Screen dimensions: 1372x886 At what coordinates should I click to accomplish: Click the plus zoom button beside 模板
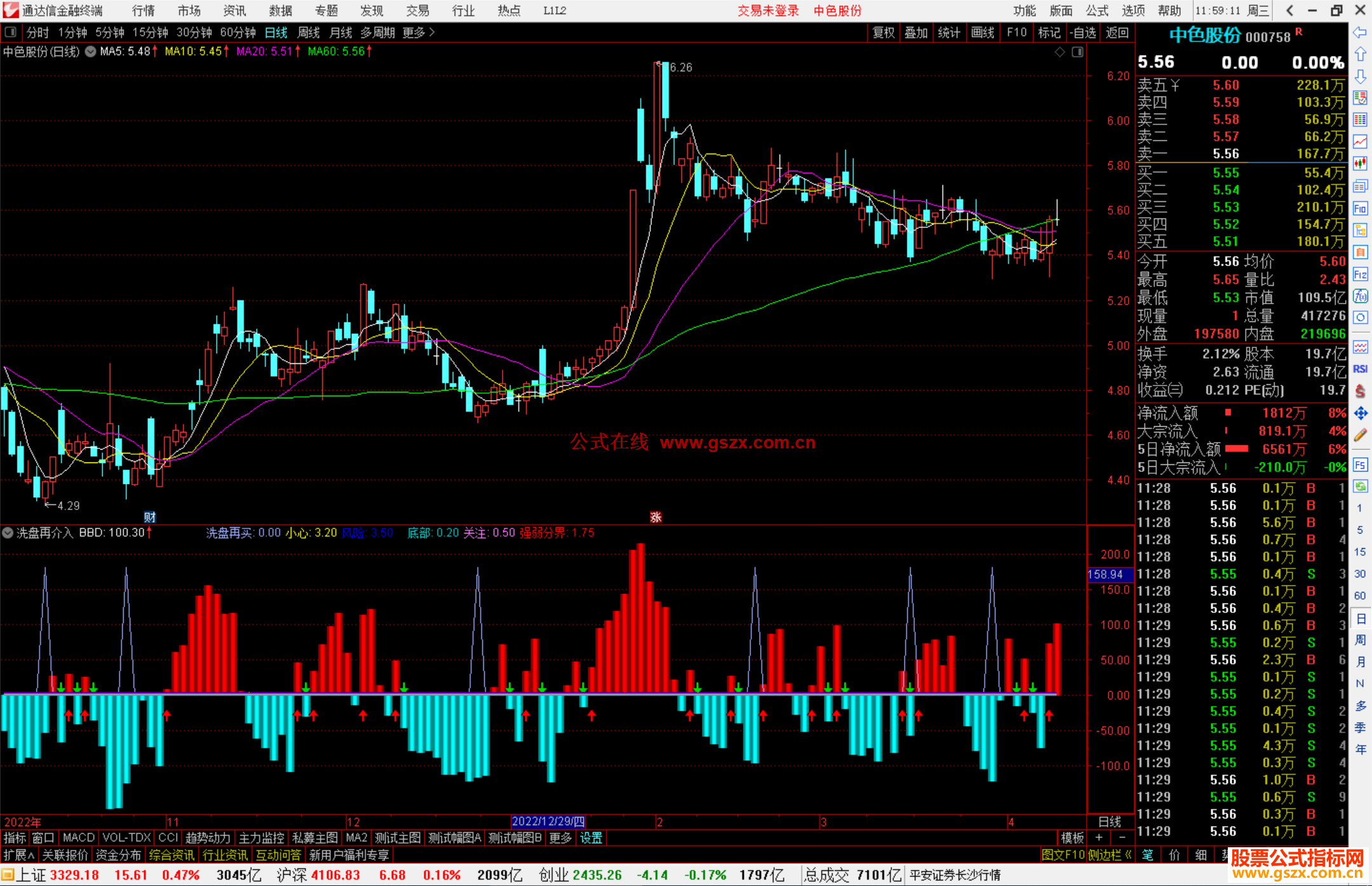1100,838
